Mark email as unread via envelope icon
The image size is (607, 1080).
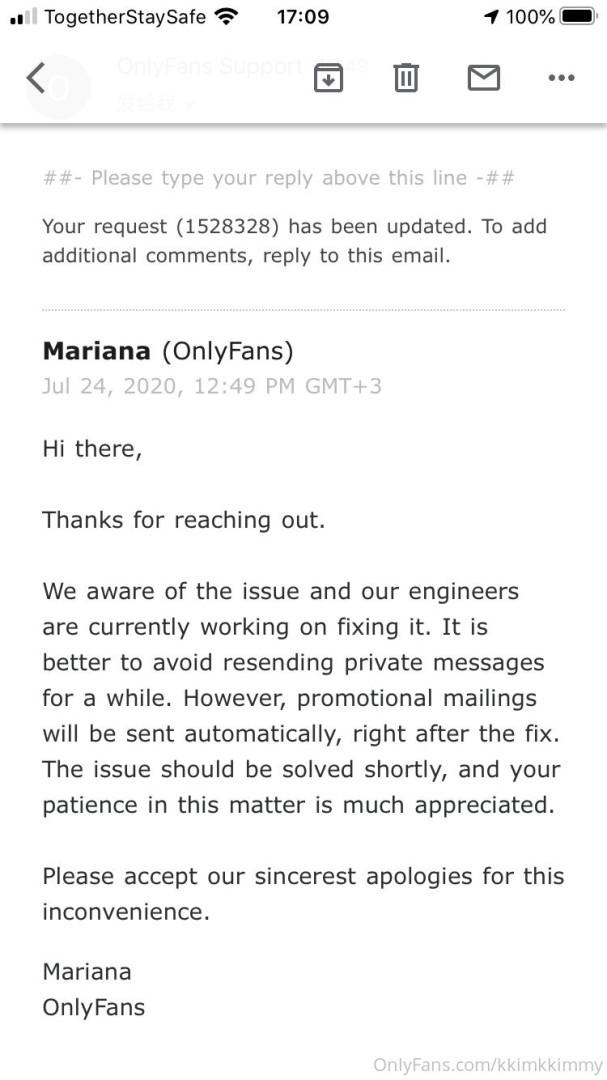point(484,77)
